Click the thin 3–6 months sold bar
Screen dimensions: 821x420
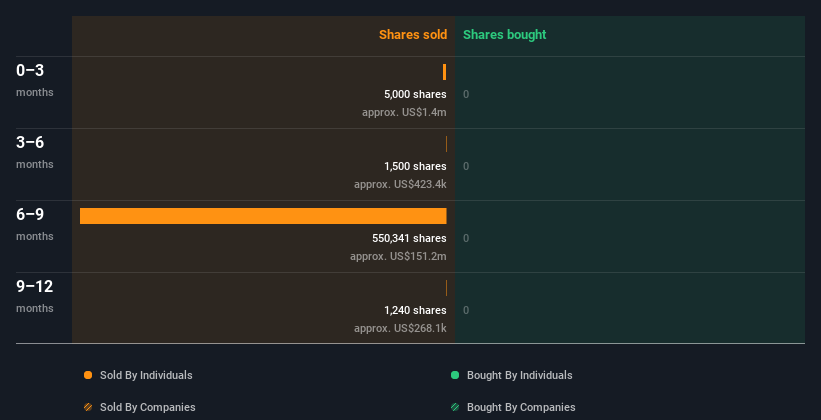(446, 144)
